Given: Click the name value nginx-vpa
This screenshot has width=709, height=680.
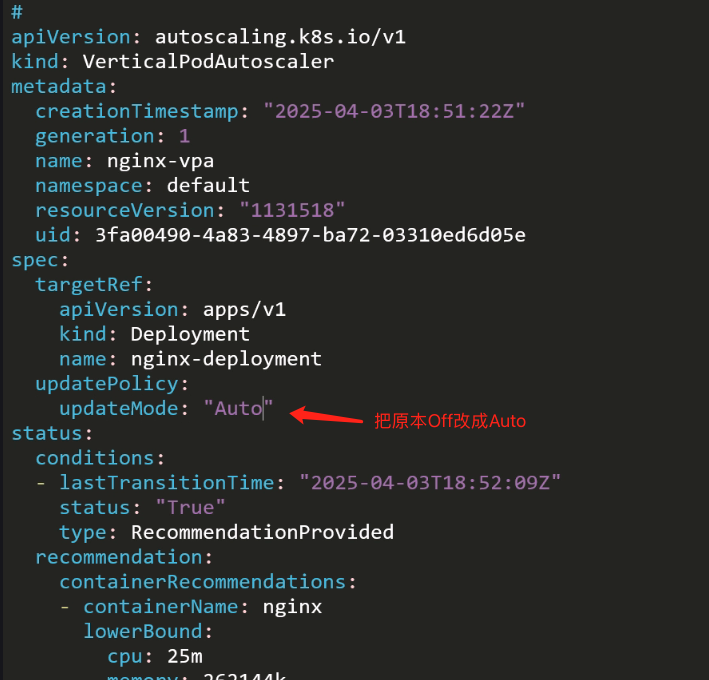Looking at the screenshot, I should coord(161,161).
